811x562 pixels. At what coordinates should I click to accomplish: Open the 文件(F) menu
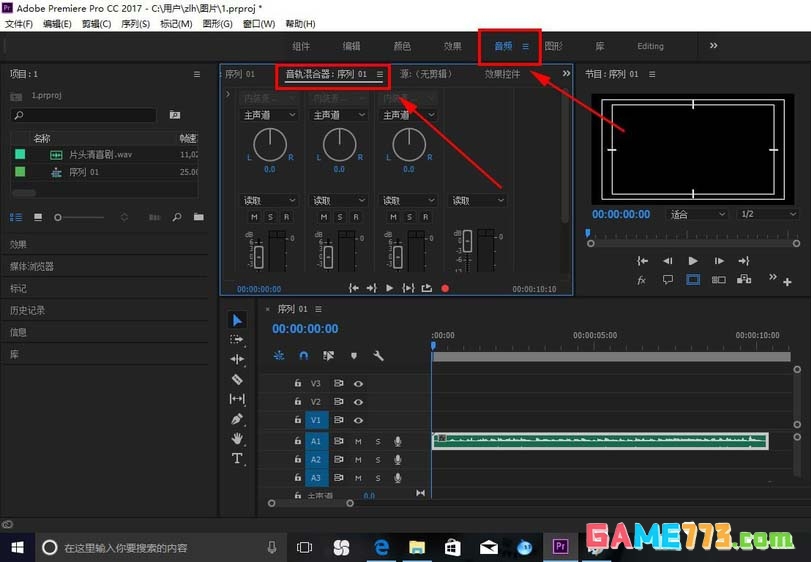tap(19, 24)
